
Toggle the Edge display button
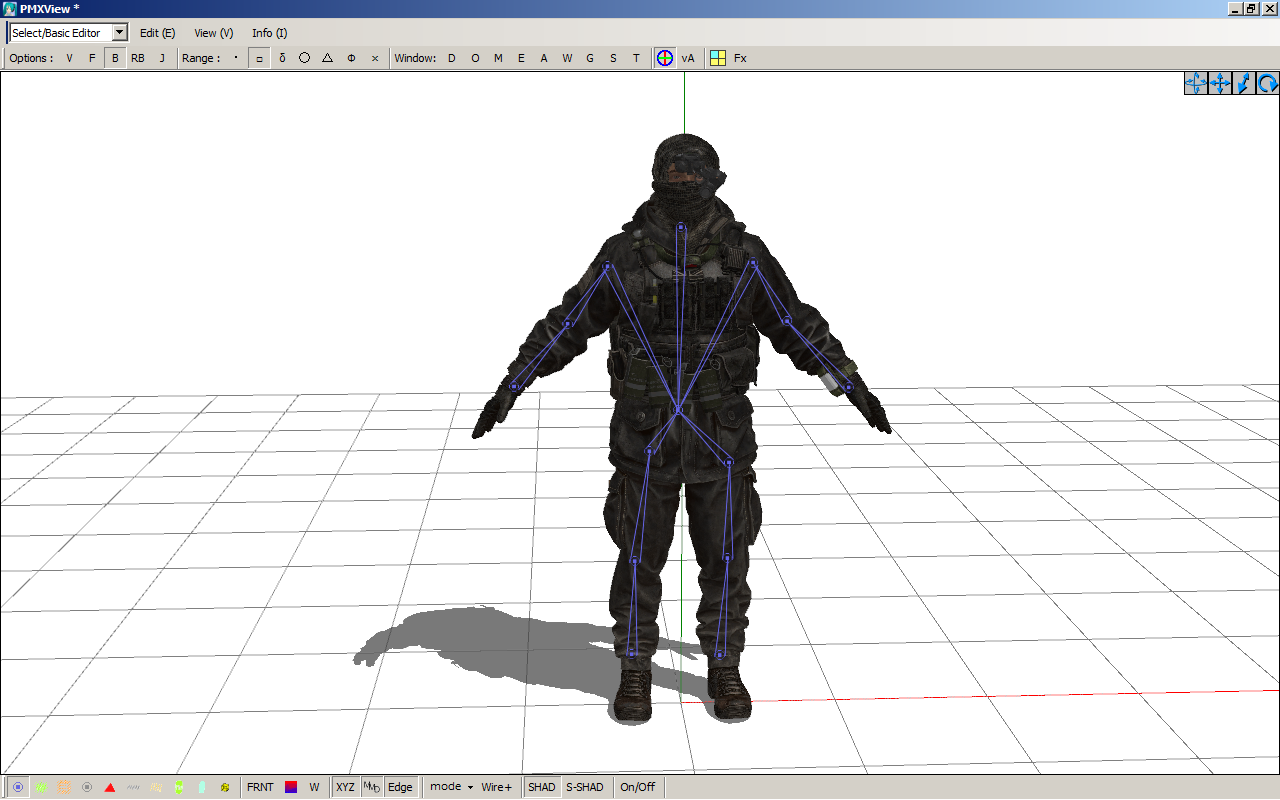pyautogui.click(x=400, y=787)
